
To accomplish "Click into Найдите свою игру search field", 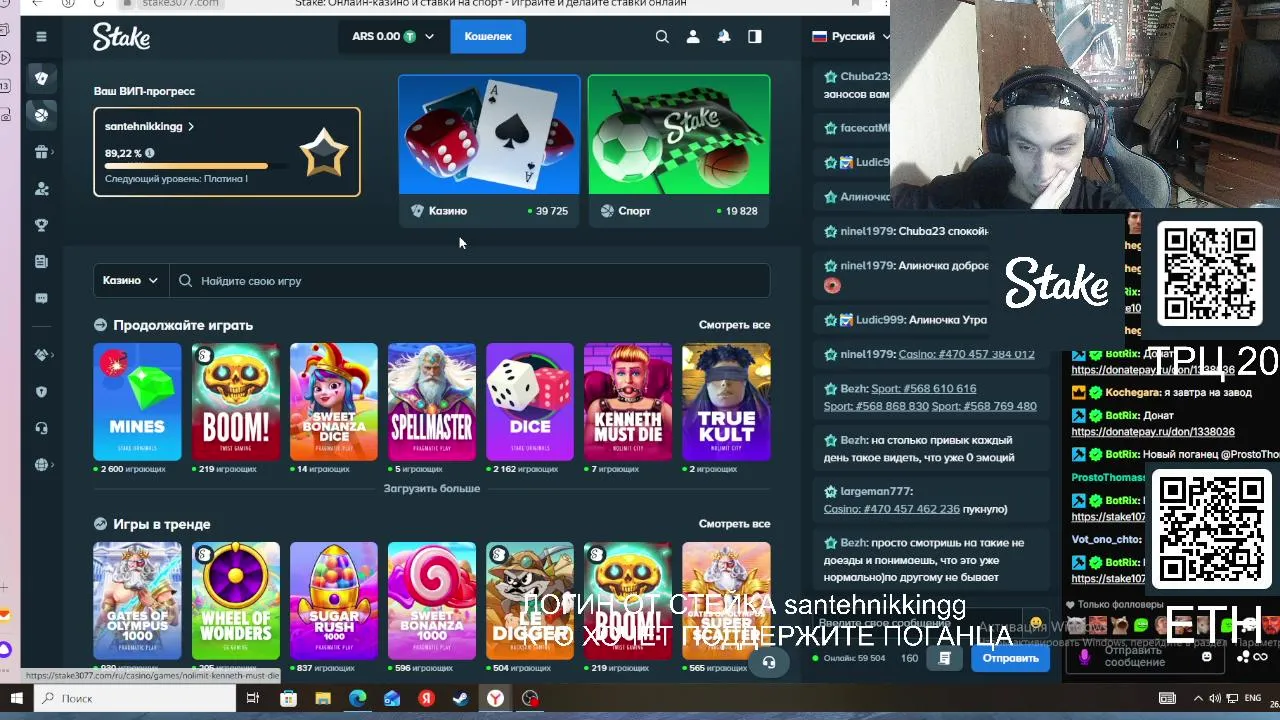I will (470, 281).
